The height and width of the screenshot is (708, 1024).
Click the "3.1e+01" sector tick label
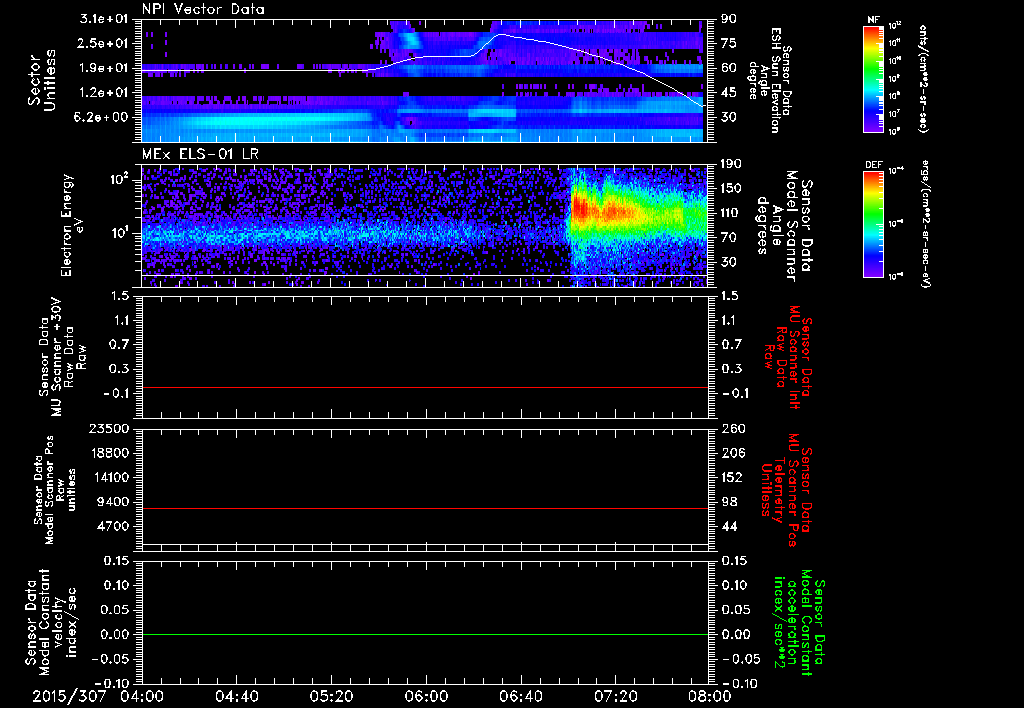[104, 19]
